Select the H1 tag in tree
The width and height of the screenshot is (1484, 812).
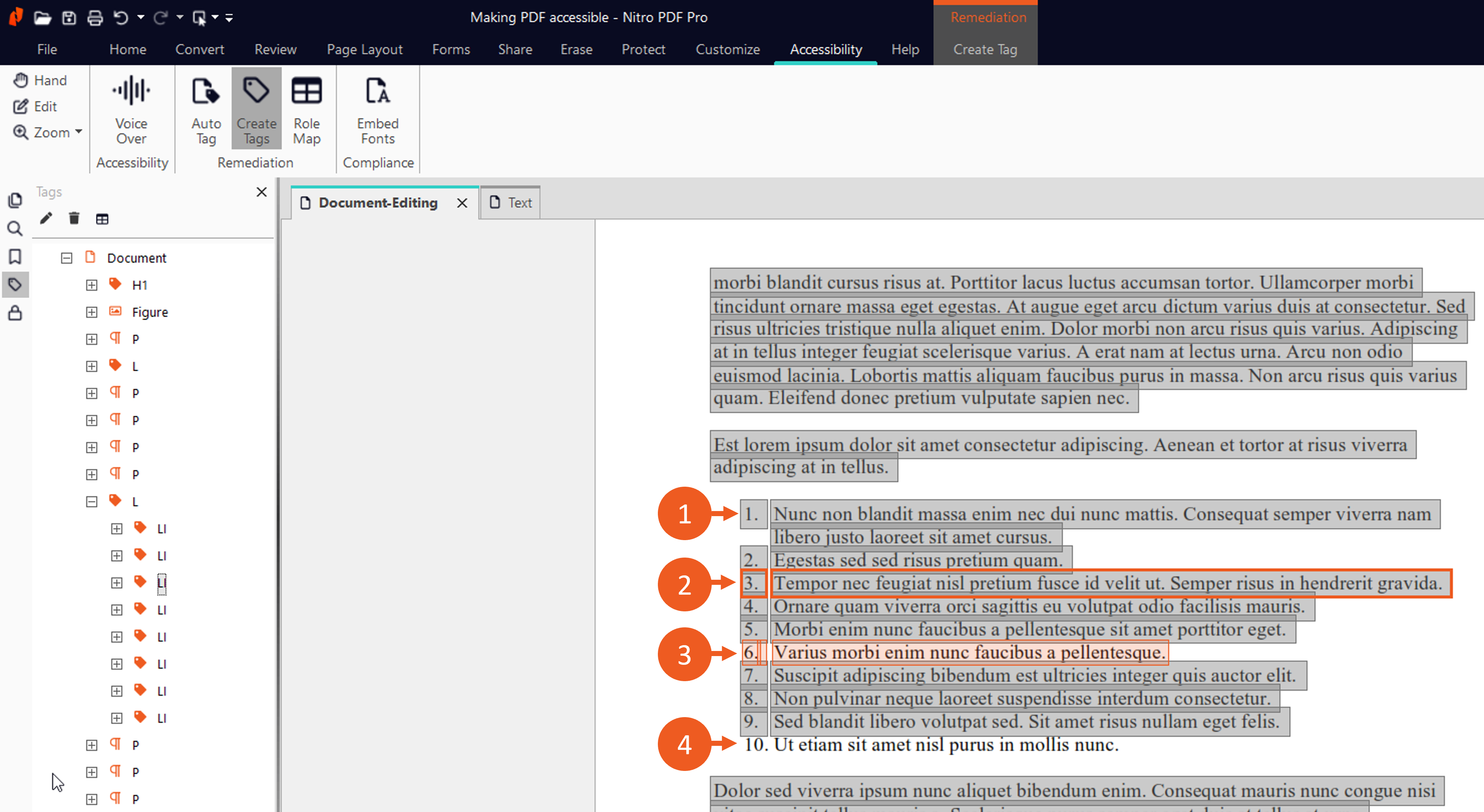[x=140, y=285]
